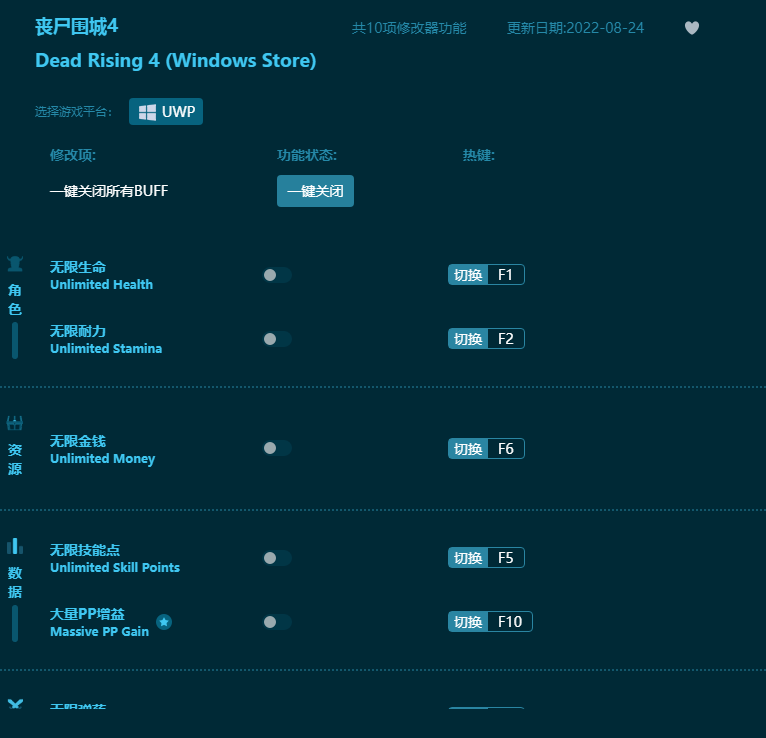Image resolution: width=766 pixels, height=738 pixels.
Task: Click the F5 hotkey switch button
Action: tap(486, 557)
